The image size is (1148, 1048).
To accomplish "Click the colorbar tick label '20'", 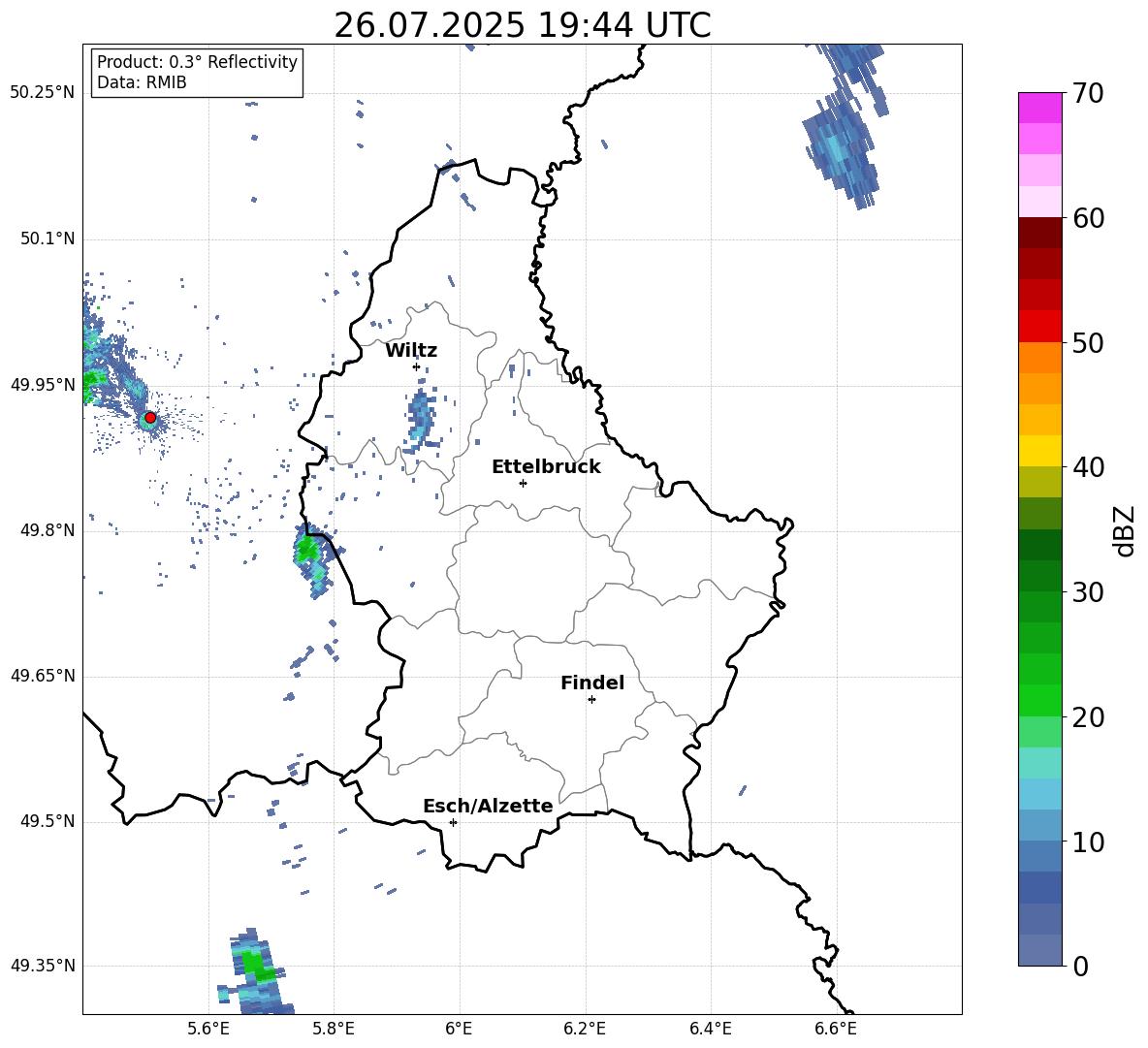I will coord(1088,717).
